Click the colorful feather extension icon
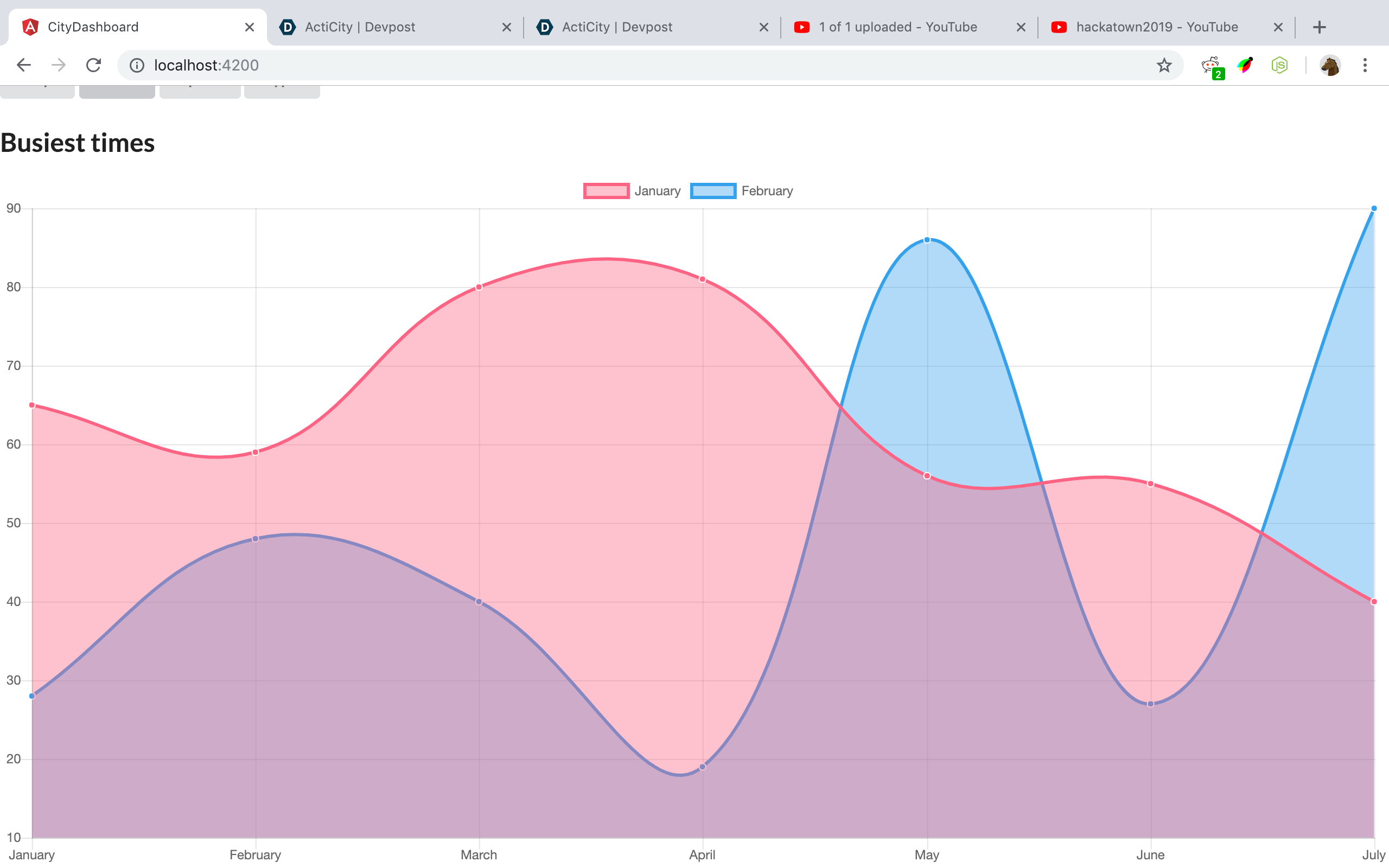Image resolution: width=1389 pixels, height=868 pixels. pyautogui.click(x=1245, y=65)
